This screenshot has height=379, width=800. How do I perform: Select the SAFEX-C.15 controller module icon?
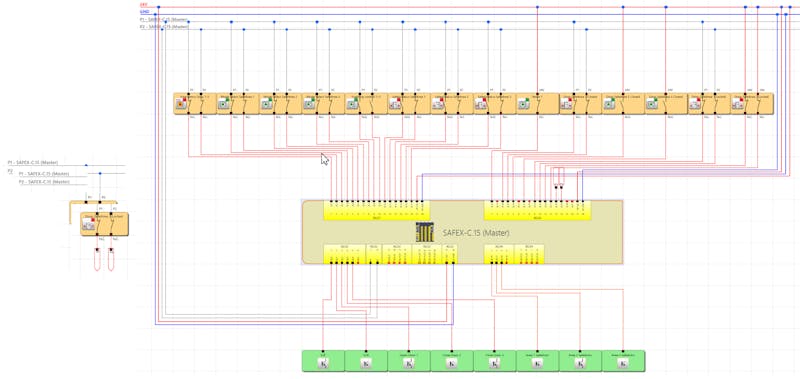coord(424,232)
